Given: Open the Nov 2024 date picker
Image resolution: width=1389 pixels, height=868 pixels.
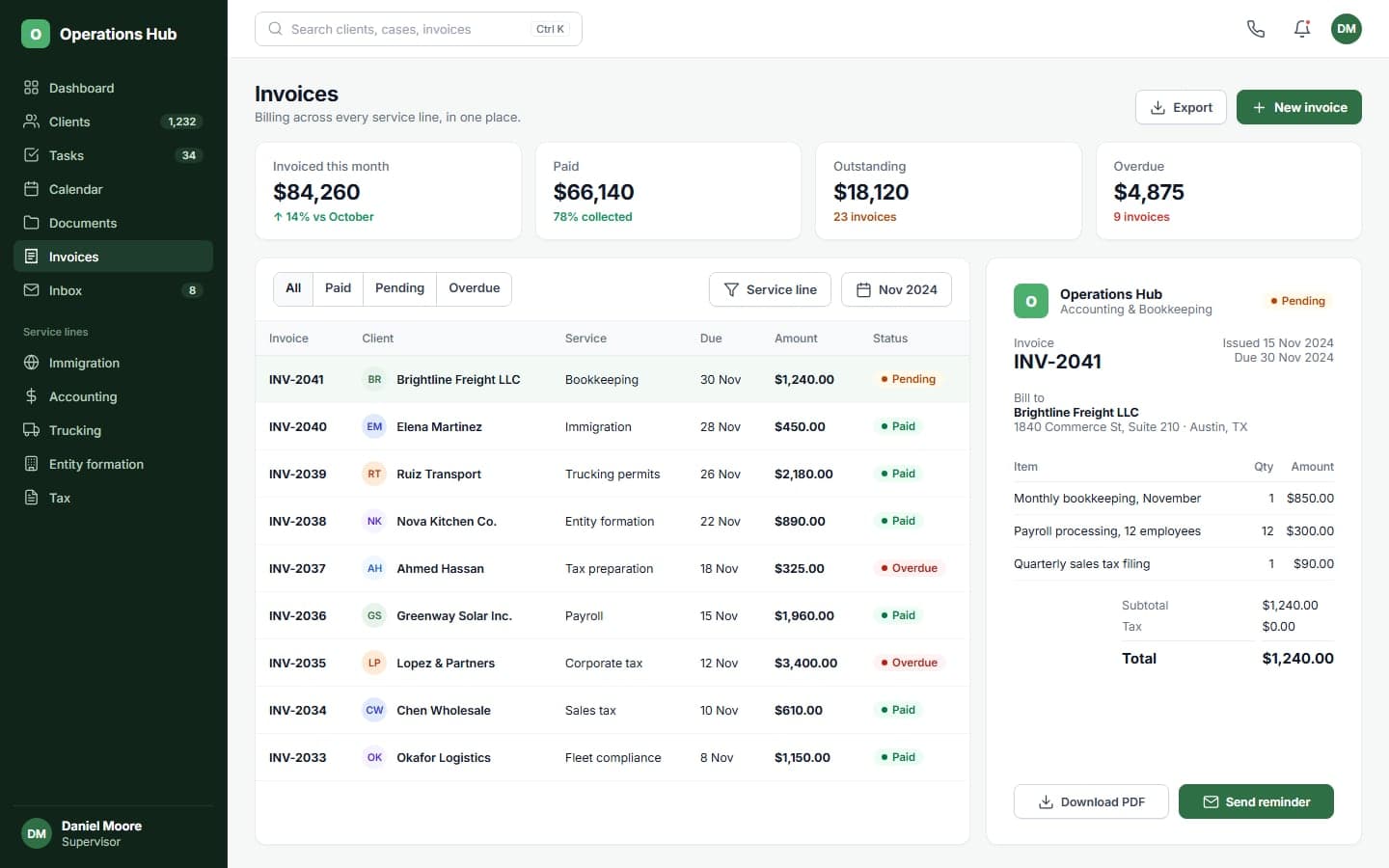Looking at the screenshot, I should tap(896, 289).
